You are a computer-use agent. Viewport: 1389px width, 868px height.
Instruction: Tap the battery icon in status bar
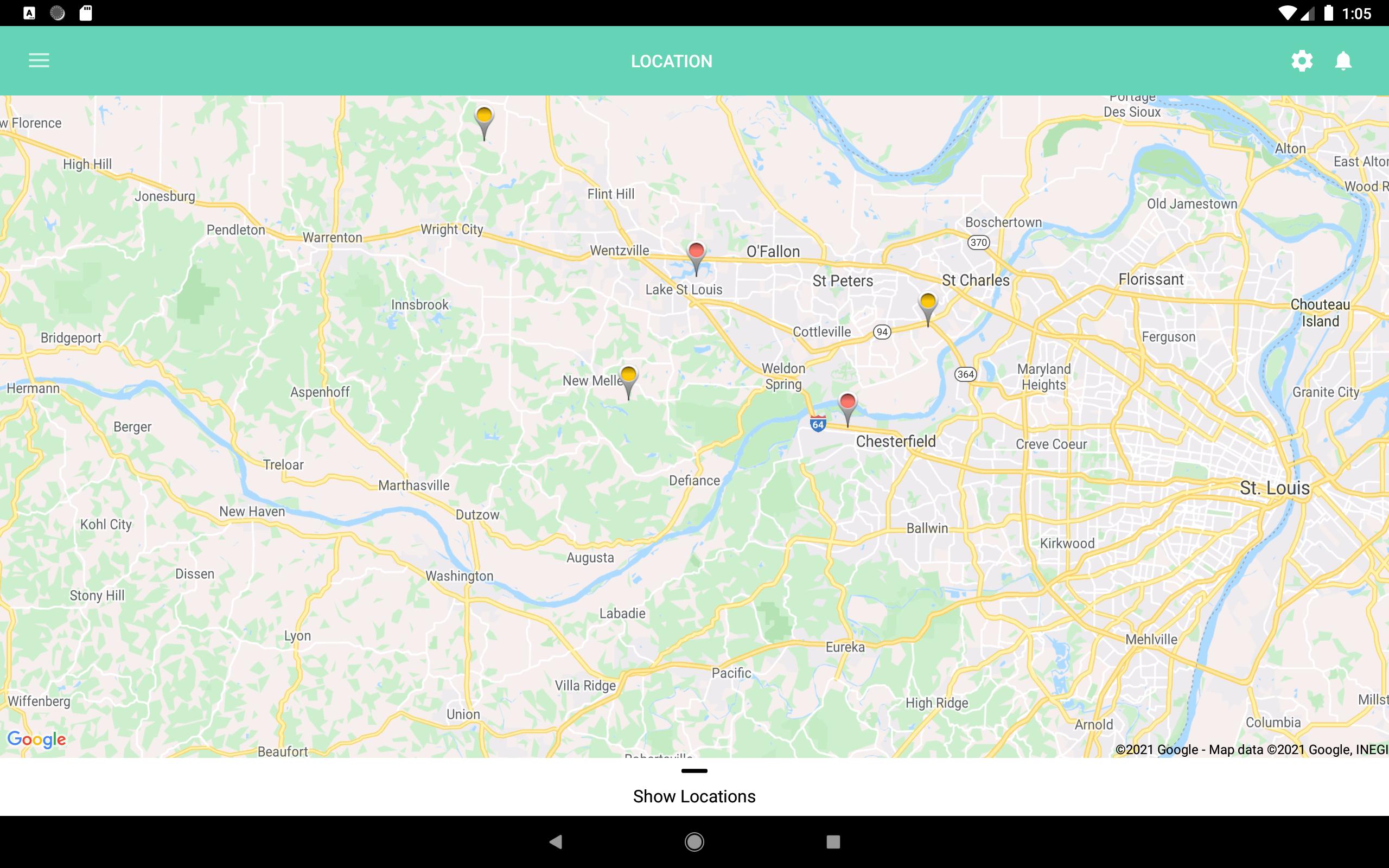coord(1328,12)
